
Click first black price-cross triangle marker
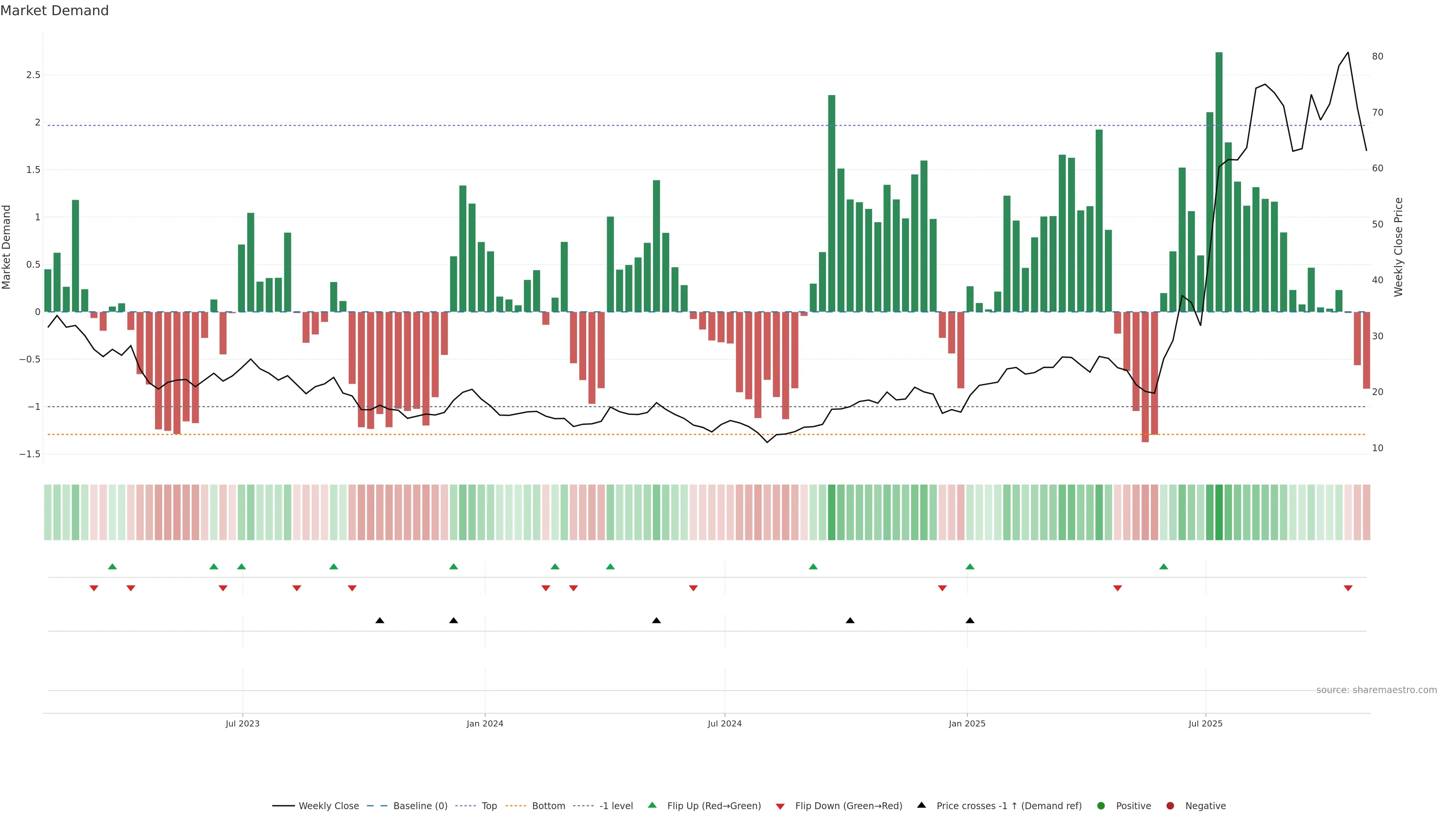[x=380, y=621]
